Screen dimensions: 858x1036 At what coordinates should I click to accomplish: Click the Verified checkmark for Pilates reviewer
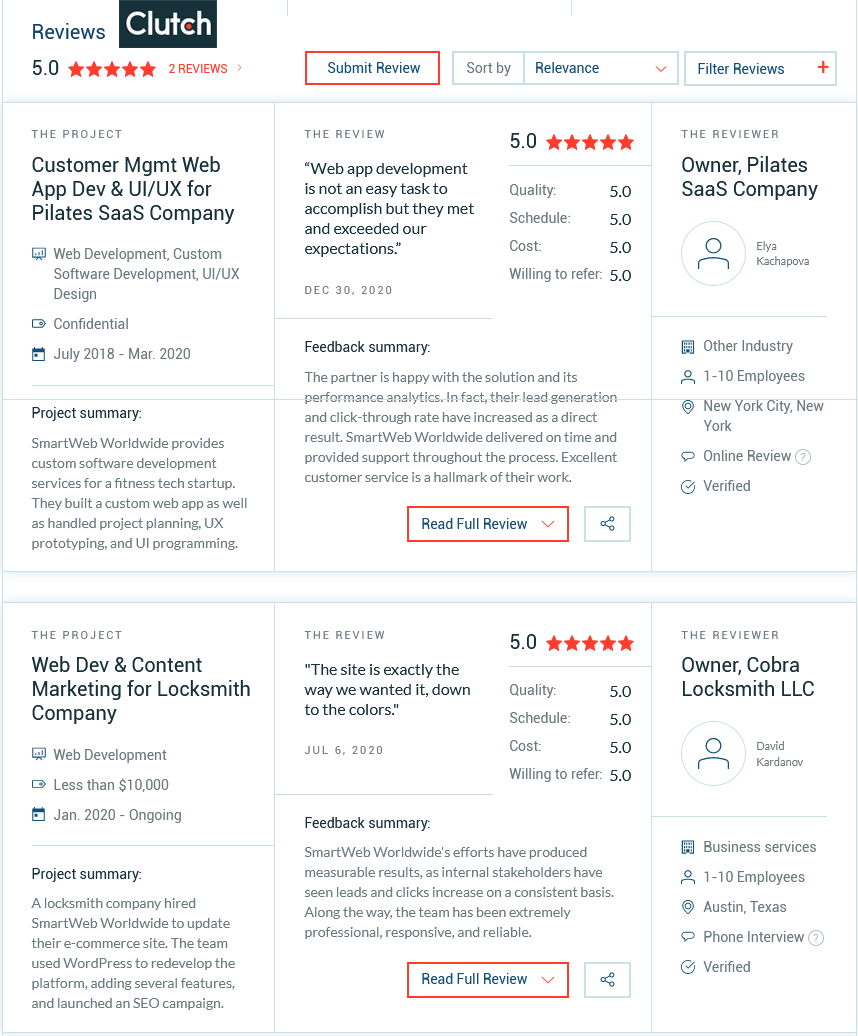point(688,487)
